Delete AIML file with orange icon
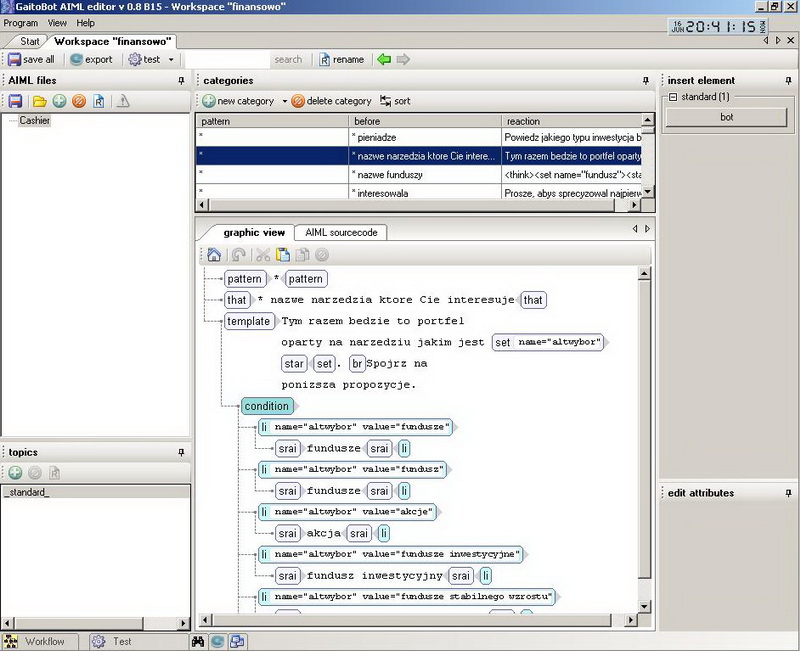 [x=79, y=101]
